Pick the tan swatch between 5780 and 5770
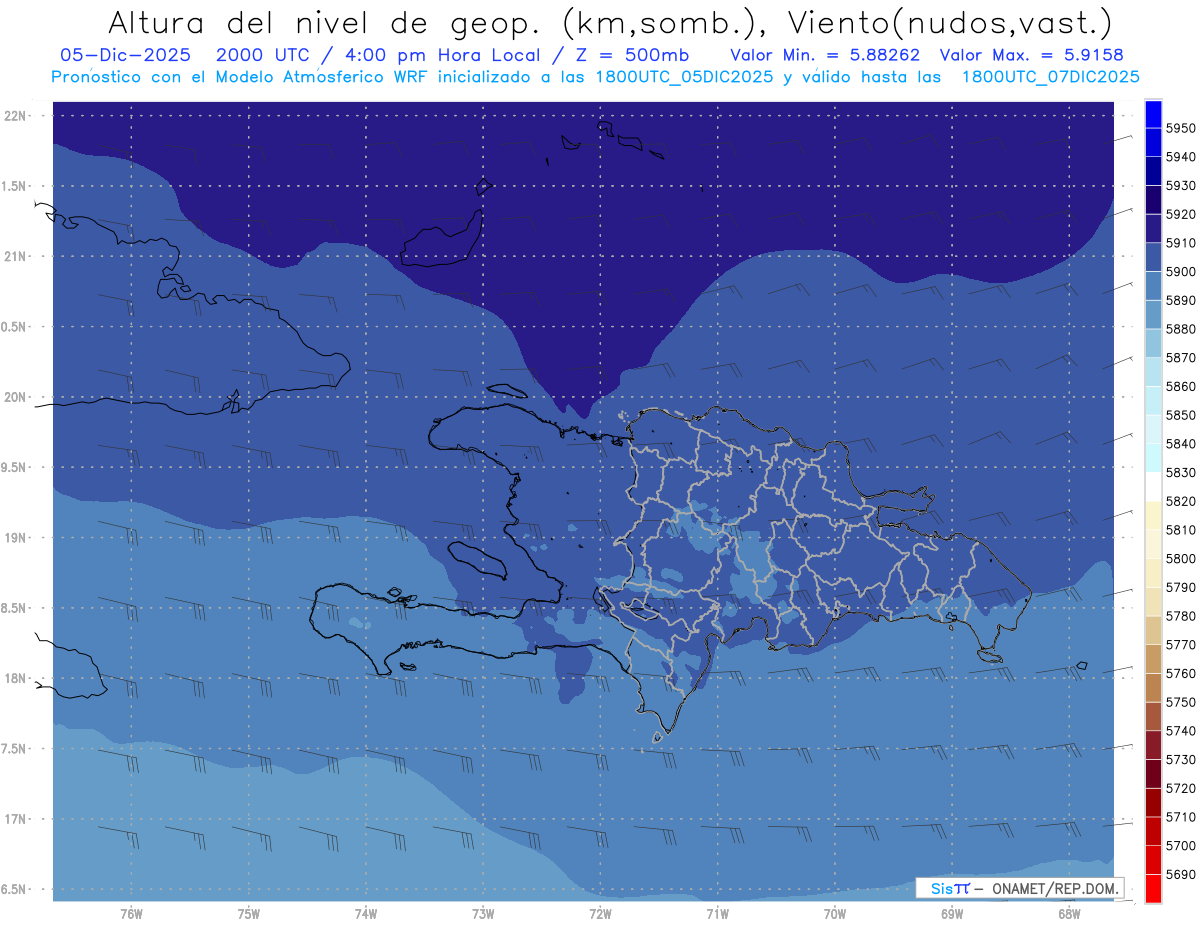The image size is (1200, 927). [x=1153, y=630]
